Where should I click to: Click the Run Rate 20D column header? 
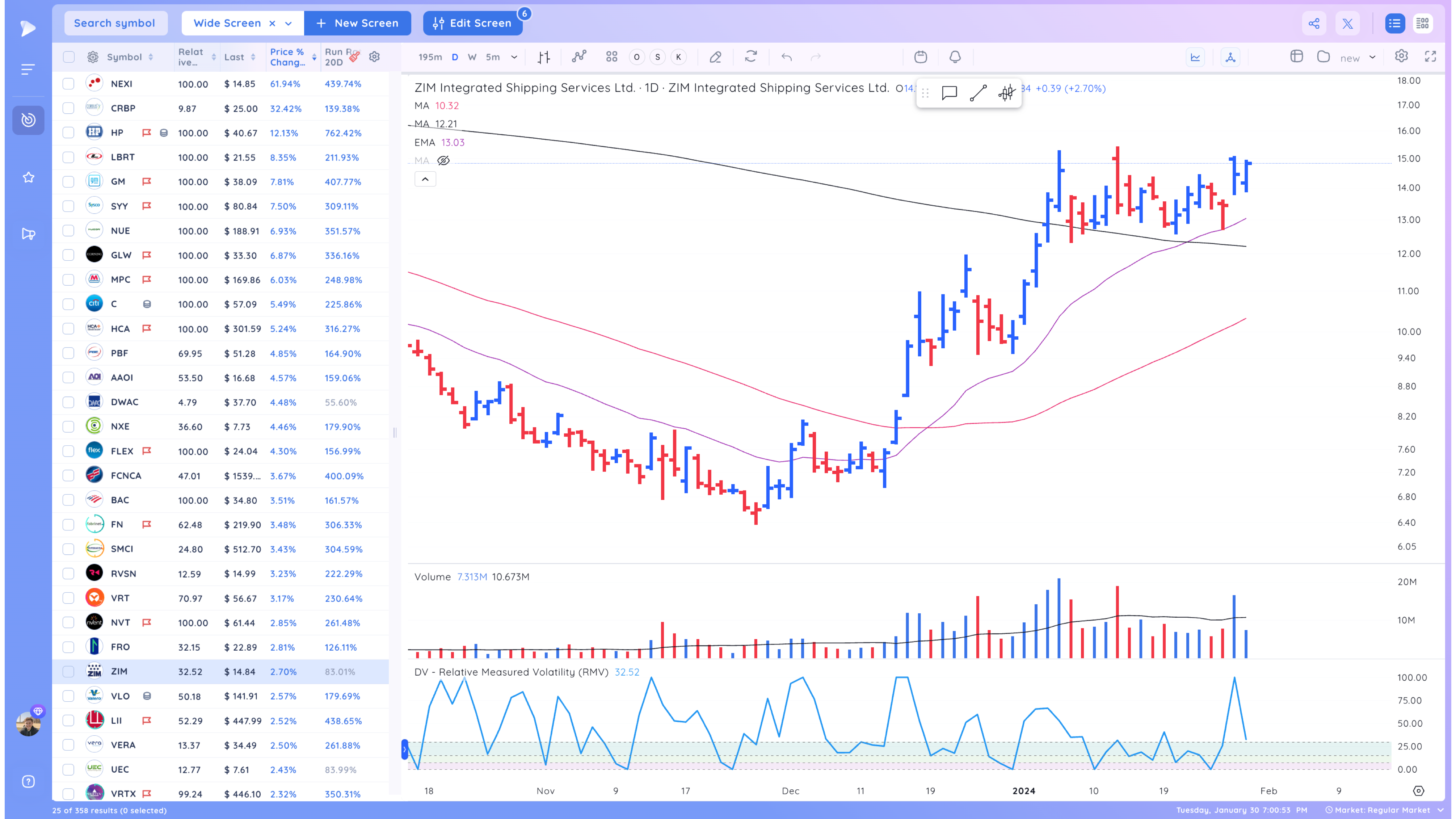click(x=341, y=57)
